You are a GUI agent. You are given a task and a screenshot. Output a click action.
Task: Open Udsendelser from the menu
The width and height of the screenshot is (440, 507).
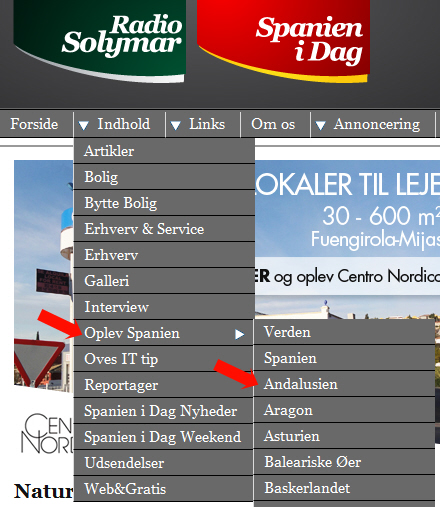point(163,463)
